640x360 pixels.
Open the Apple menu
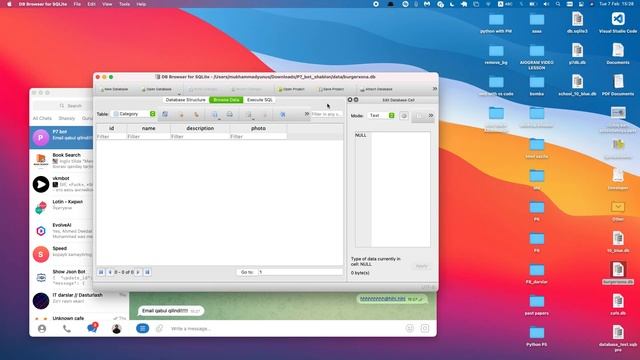(9, 4)
